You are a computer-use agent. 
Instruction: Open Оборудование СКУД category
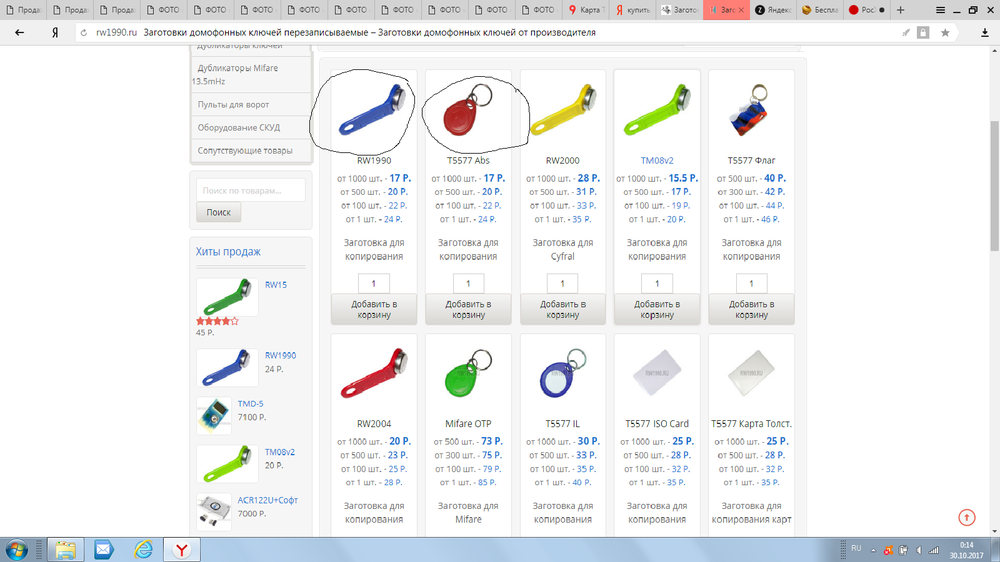pyautogui.click(x=238, y=127)
